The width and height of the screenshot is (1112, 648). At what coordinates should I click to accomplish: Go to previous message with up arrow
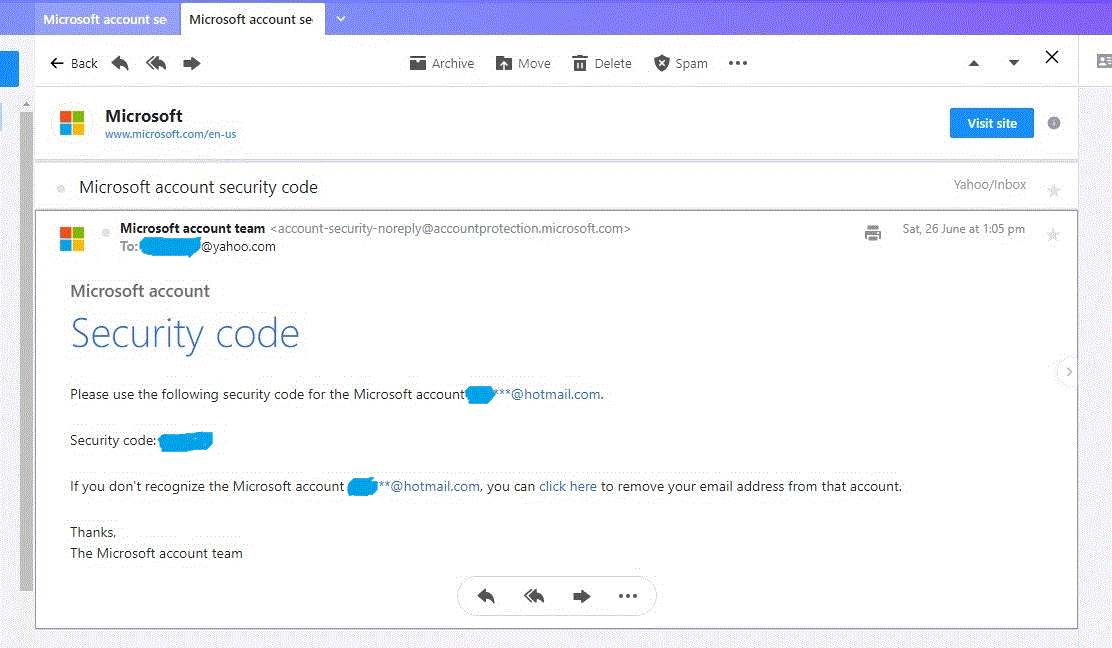tap(974, 63)
